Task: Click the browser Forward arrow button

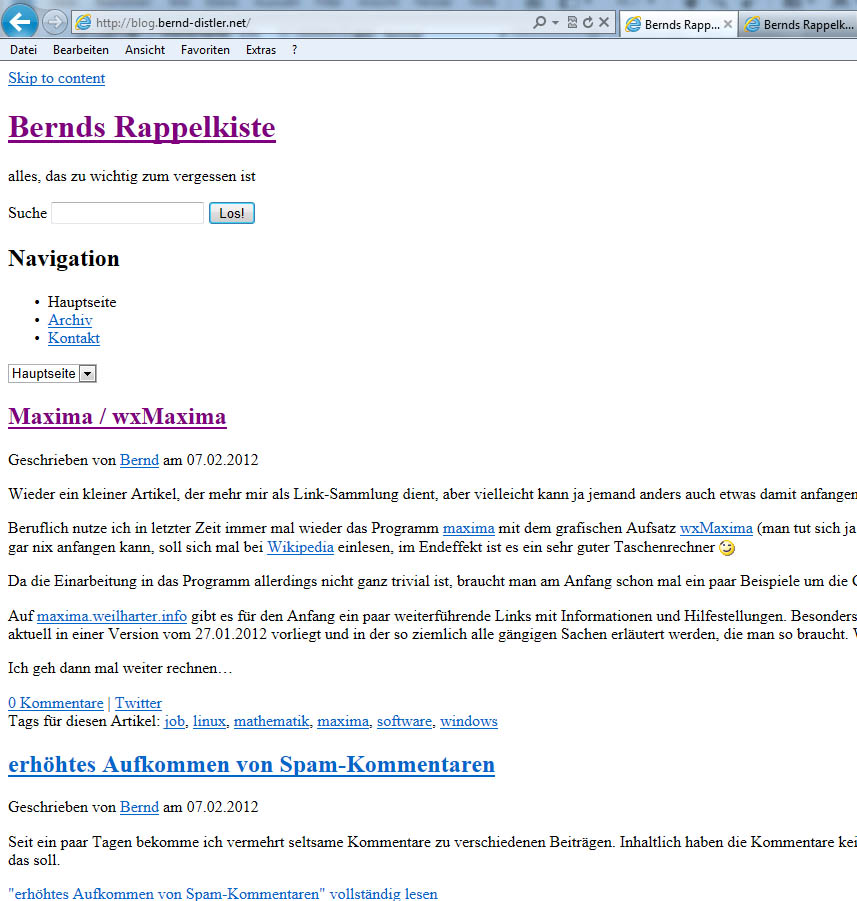Action: tap(55, 22)
